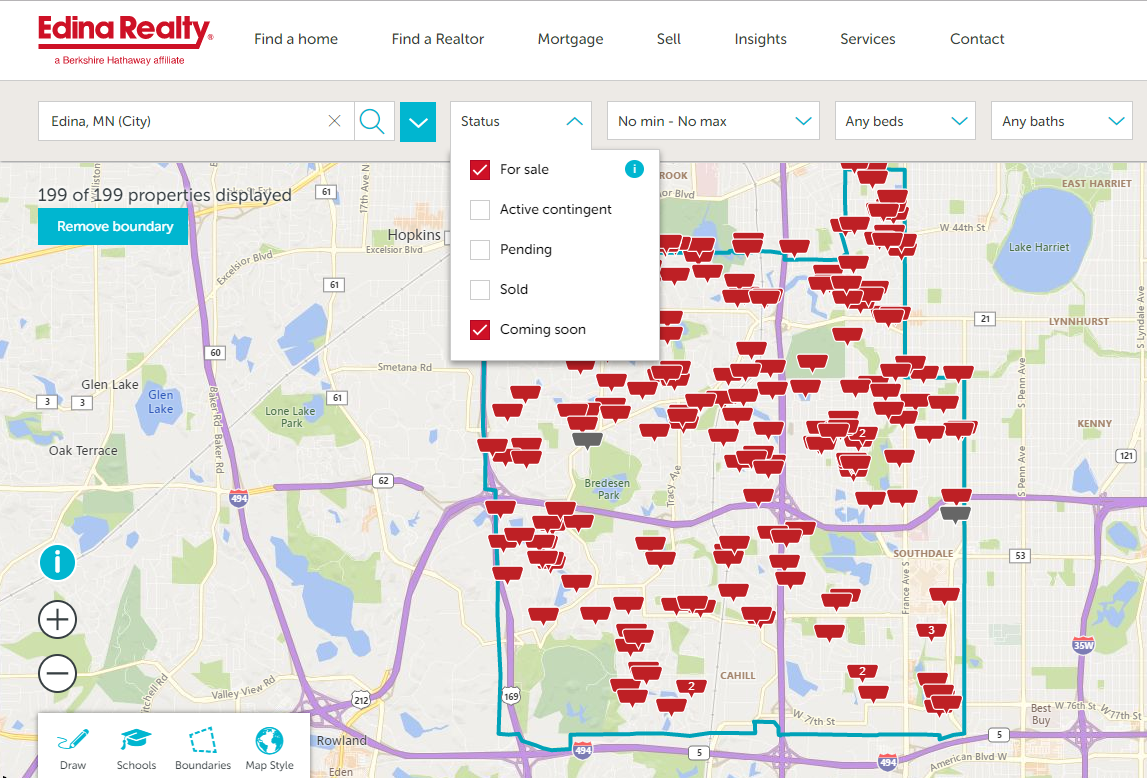Go to the Insights menu
Image resolution: width=1147 pixels, height=778 pixels.
point(760,39)
